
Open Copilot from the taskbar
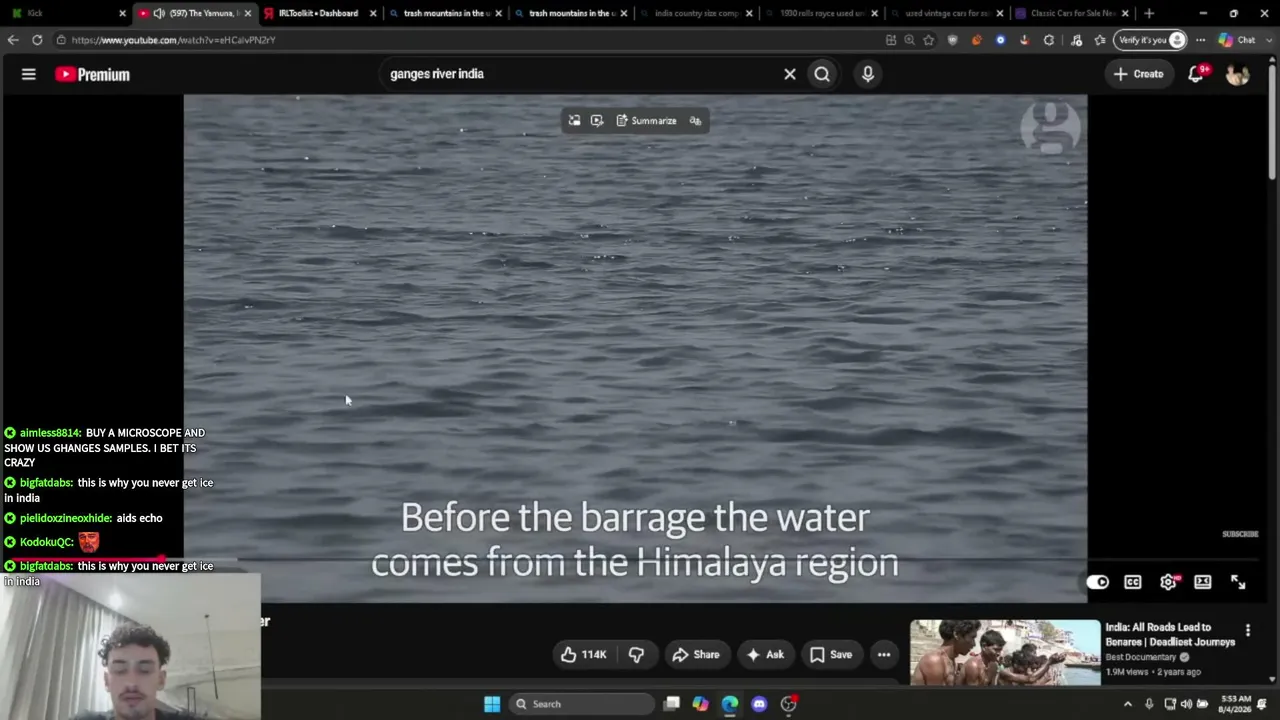(701, 704)
